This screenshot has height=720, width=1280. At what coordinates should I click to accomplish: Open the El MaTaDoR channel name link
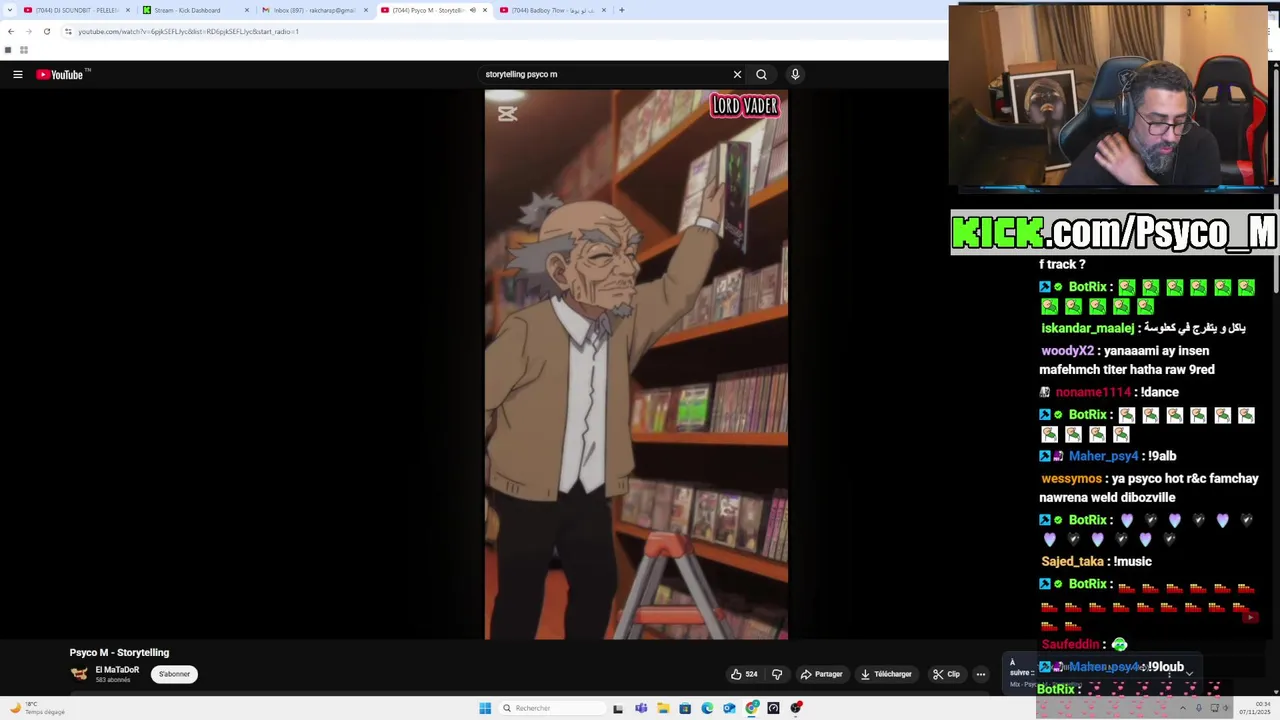[x=117, y=670]
